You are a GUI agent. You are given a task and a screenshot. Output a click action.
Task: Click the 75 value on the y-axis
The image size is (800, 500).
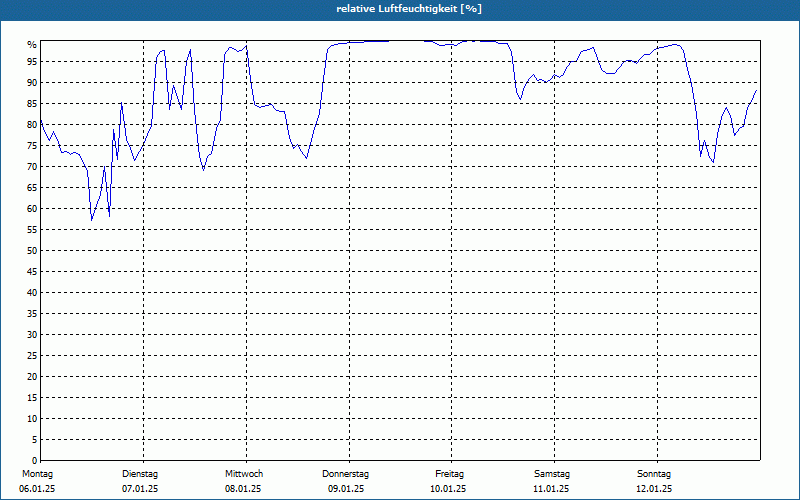point(32,146)
